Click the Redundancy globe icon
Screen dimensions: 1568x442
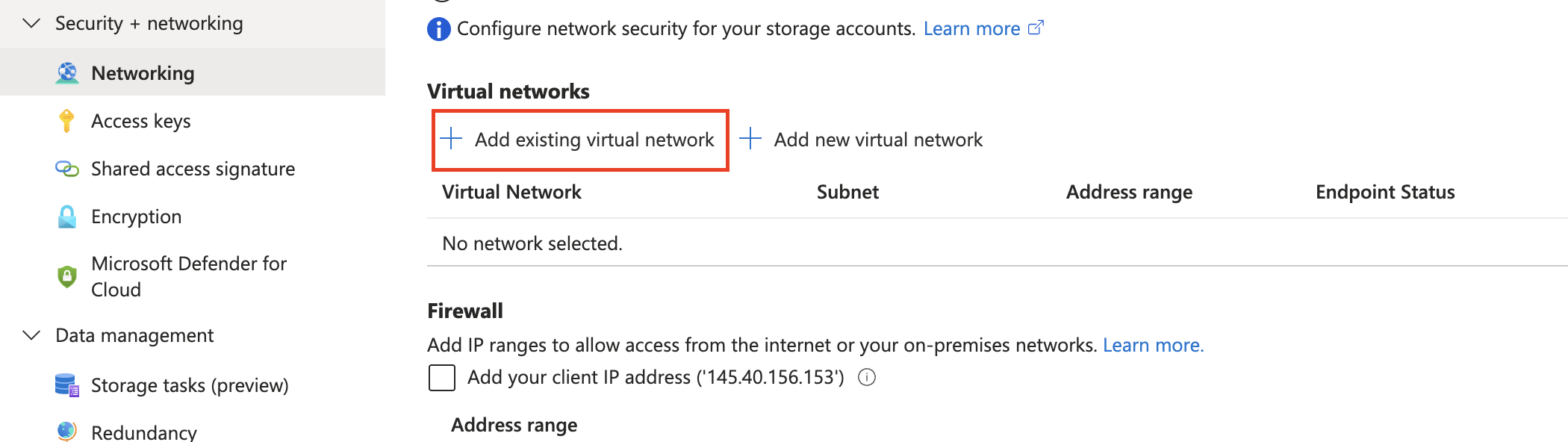[x=67, y=431]
